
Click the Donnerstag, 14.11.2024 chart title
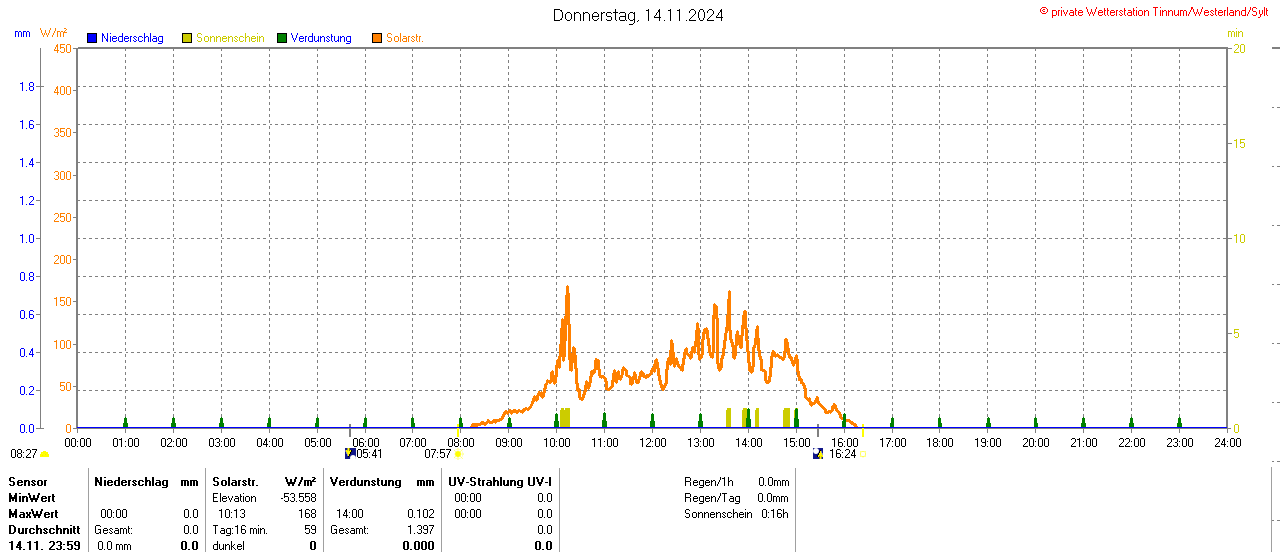tap(639, 15)
